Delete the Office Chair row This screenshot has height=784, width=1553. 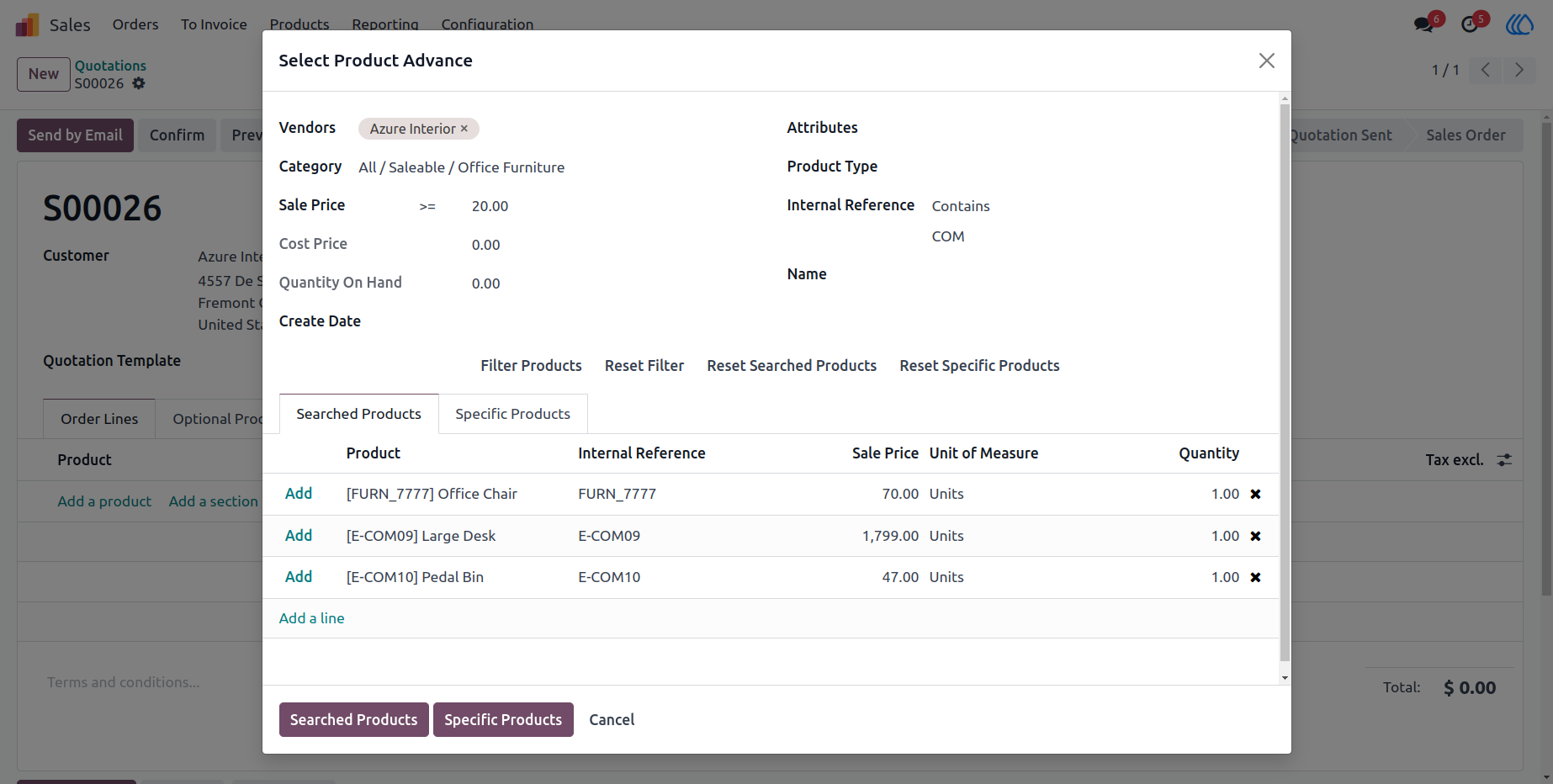[x=1255, y=494]
